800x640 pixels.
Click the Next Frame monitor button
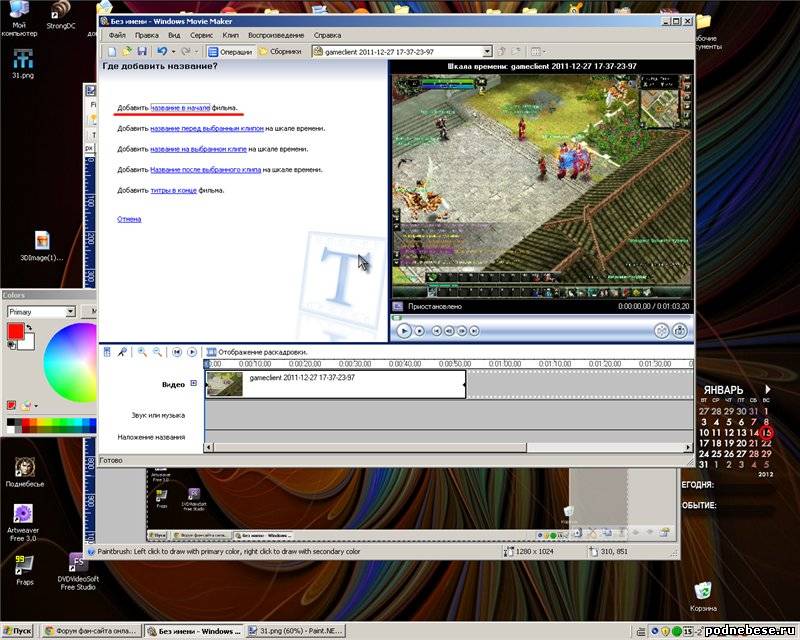point(462,331)
